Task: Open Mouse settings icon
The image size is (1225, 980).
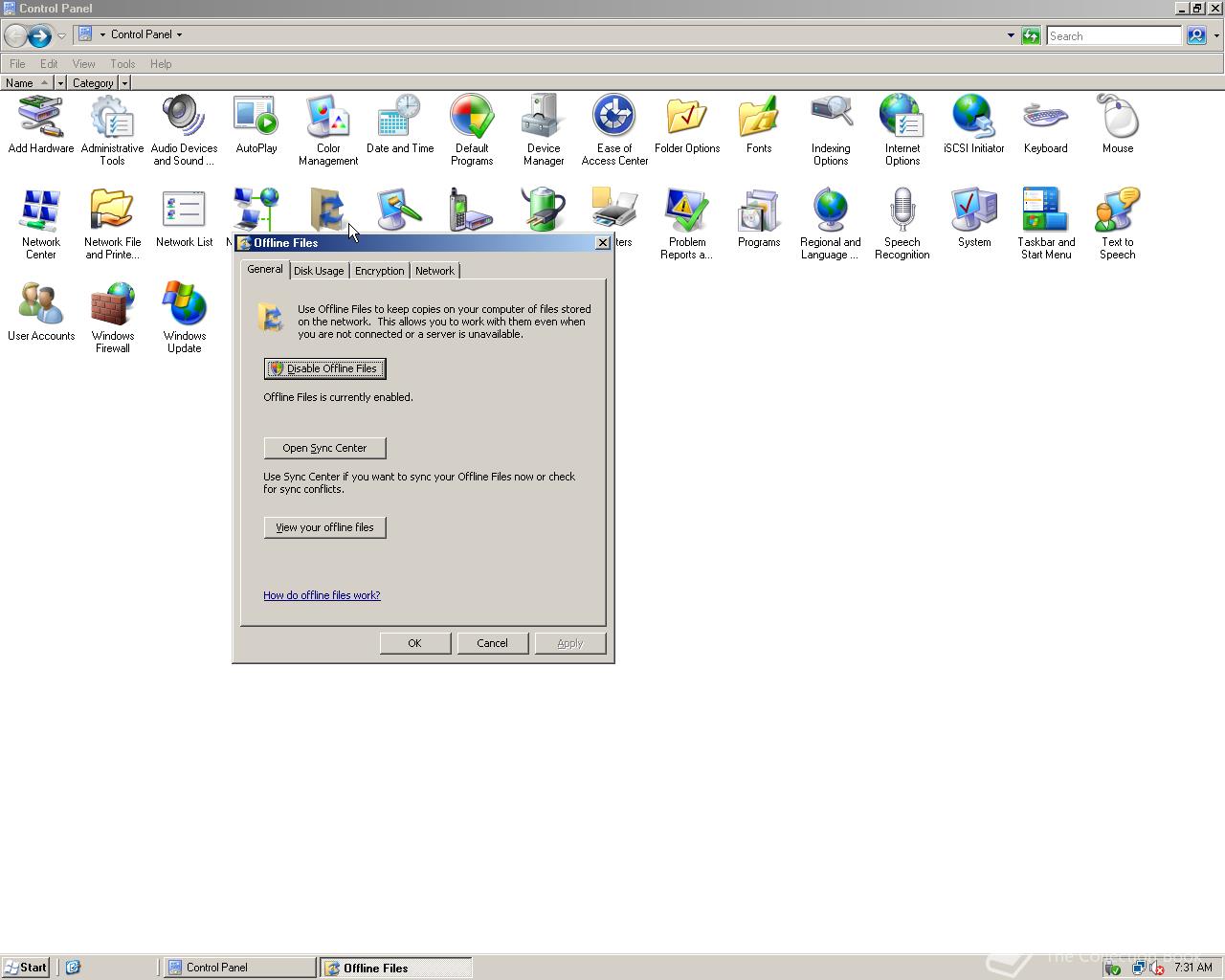Action: (1117, 125)
